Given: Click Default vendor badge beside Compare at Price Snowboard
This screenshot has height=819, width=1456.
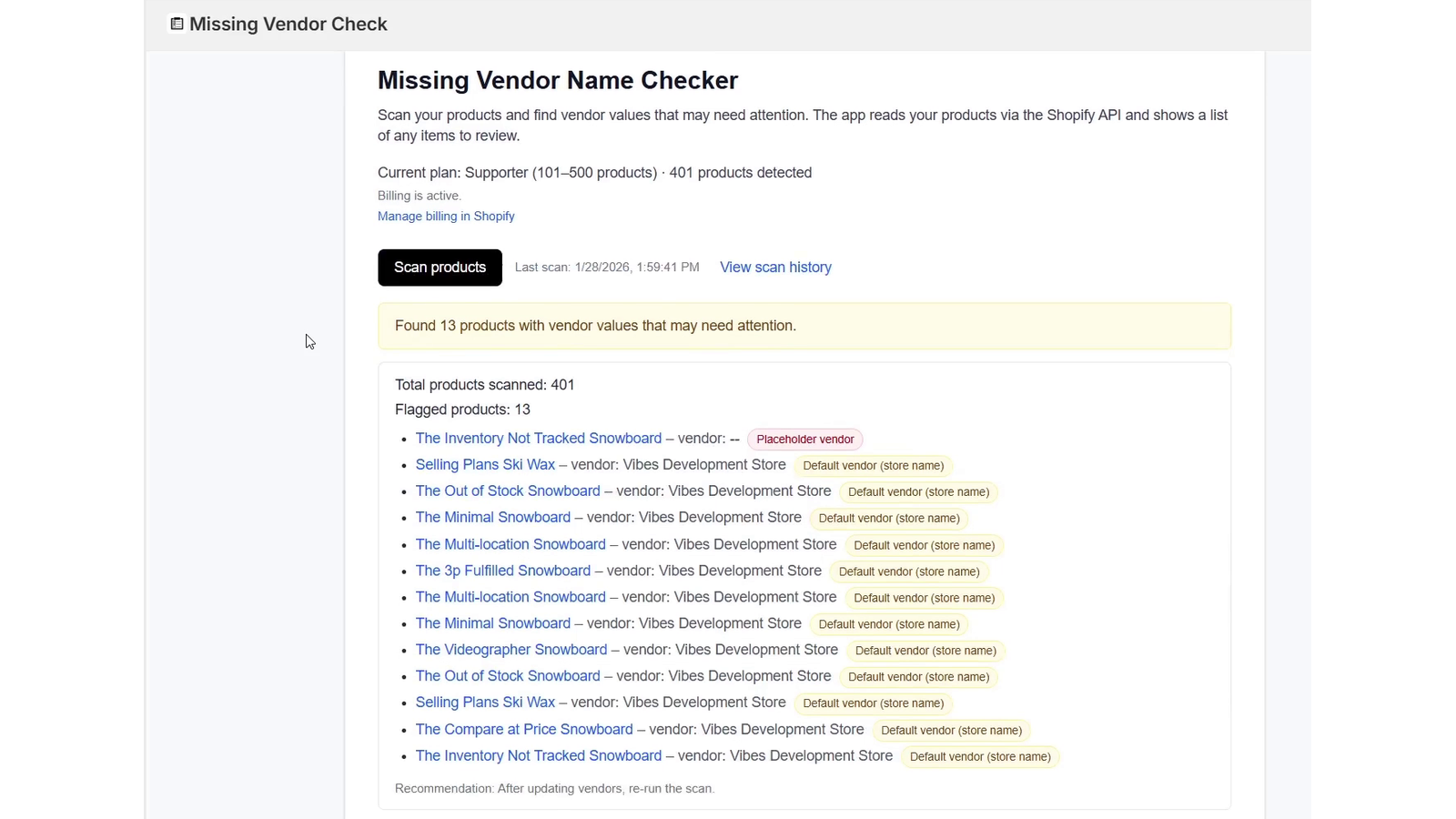Looking at the screenshot, I should click(950, 731).
